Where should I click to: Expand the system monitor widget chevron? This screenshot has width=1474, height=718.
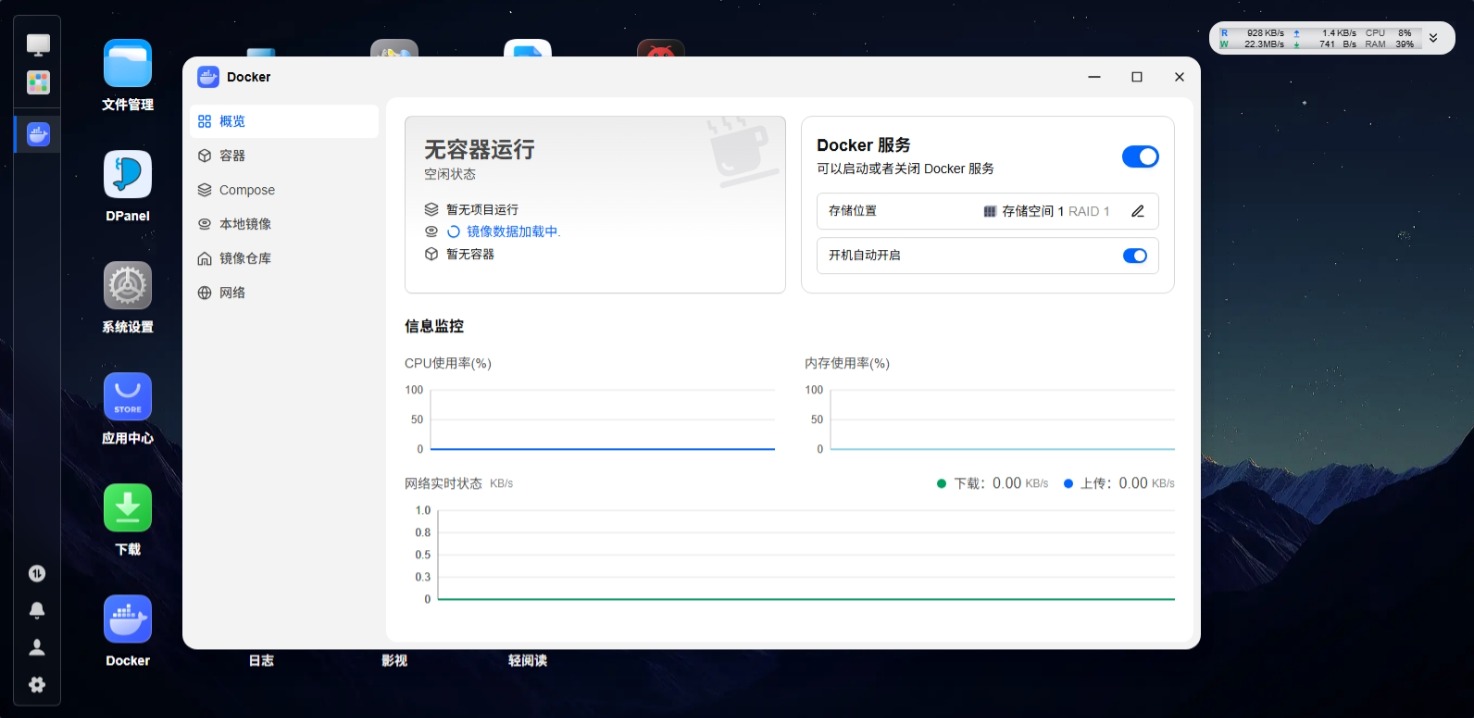pos(1433,38)
